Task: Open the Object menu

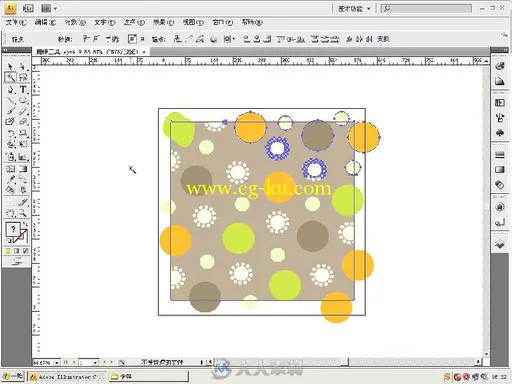Action: tap(75, 22)
